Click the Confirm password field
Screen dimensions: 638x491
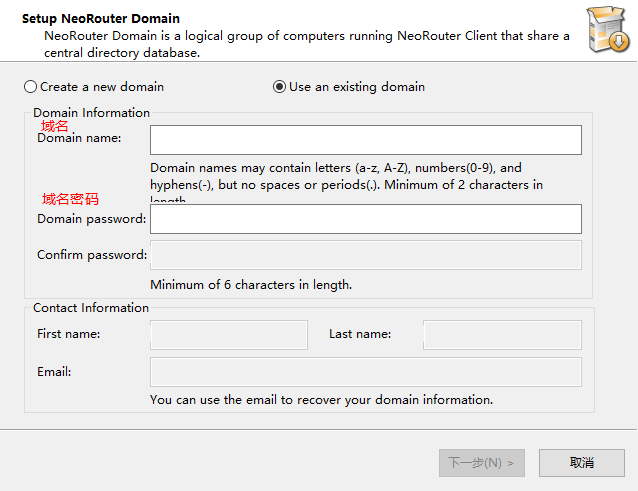tap(365, 255)
